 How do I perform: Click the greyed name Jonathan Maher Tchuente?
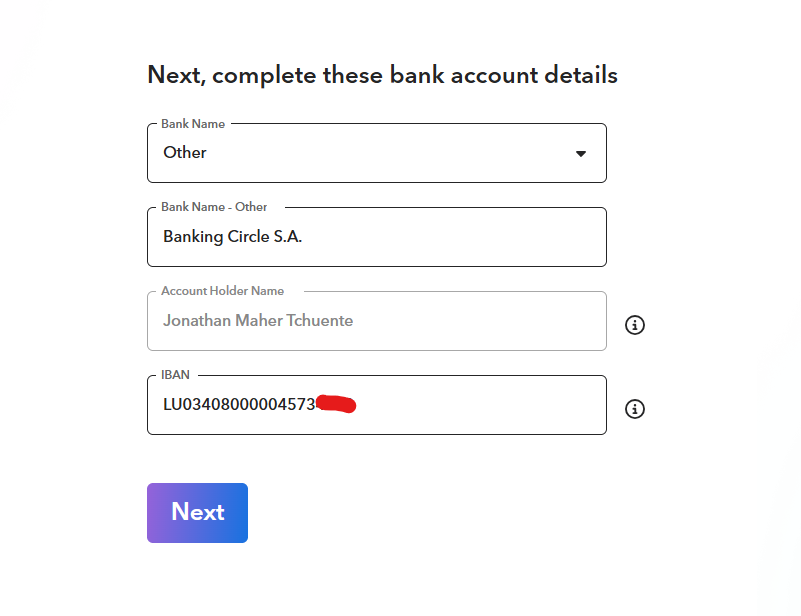pyautogui.click(x=258, y=321)
